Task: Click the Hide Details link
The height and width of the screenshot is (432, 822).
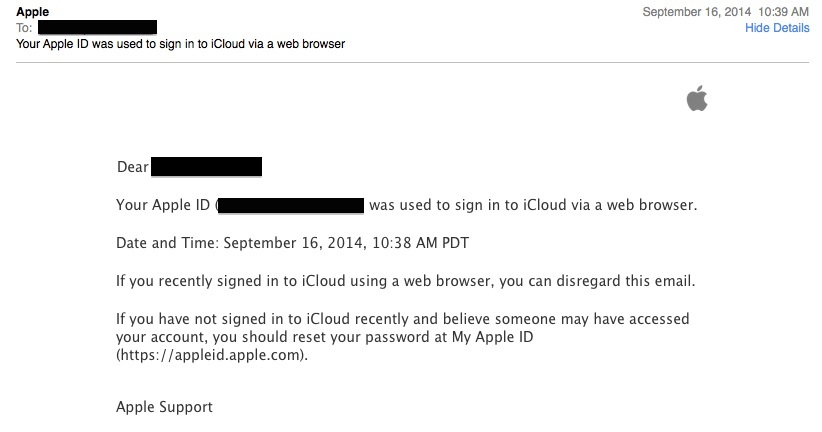Action: point(777,28)
